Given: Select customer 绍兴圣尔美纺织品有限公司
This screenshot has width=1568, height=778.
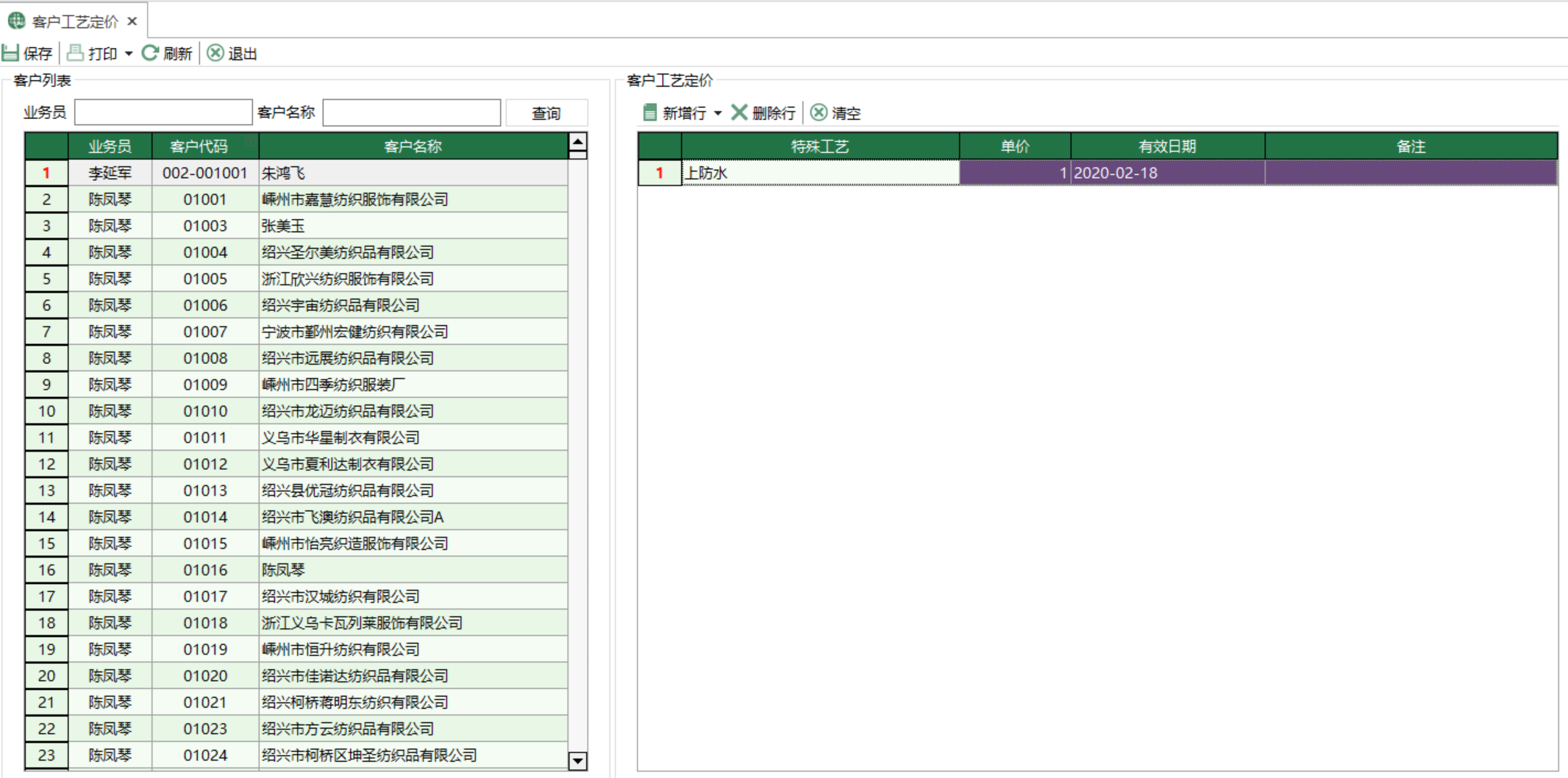Looking at the screenshot, I should pos(413,252).
